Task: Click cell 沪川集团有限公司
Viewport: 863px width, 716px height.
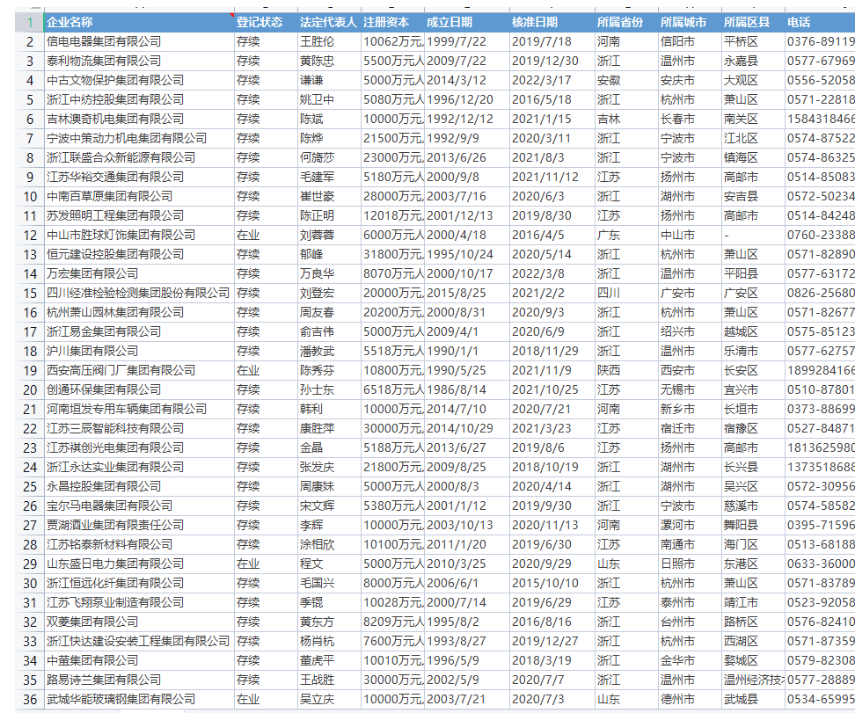Action: point(139,351)
